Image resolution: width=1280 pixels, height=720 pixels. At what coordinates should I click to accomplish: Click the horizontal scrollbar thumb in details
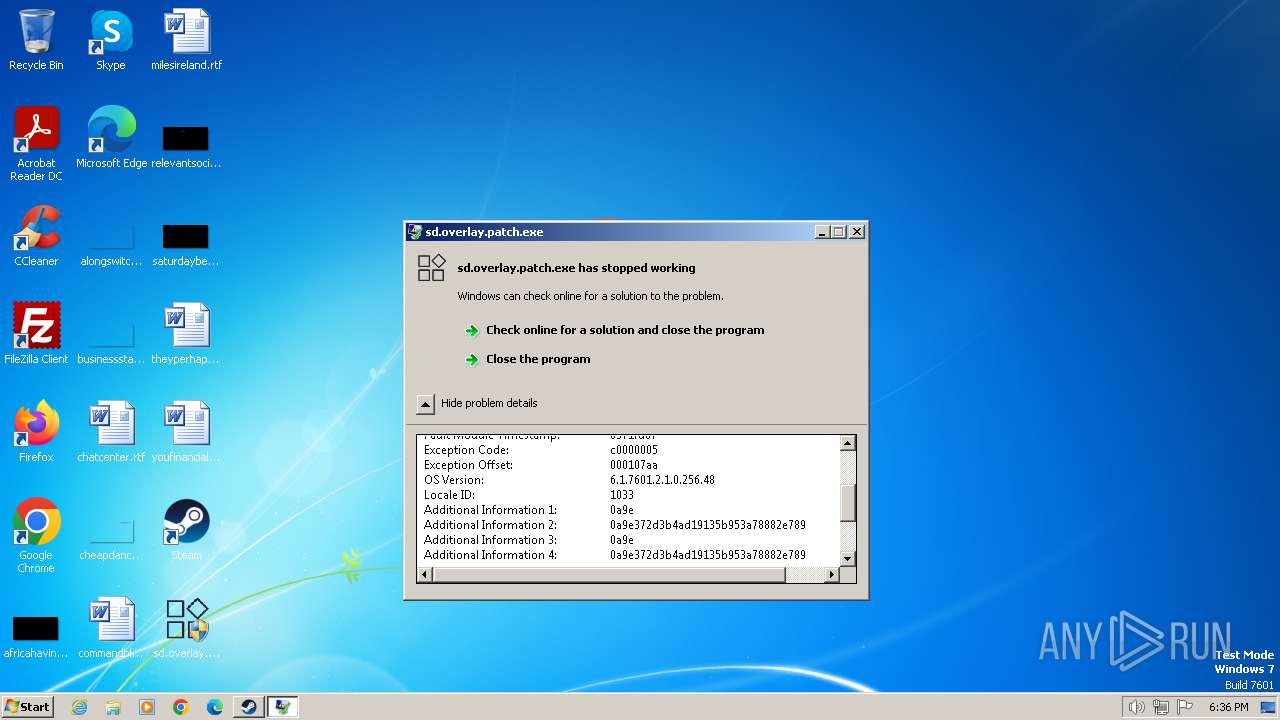point(609,574)
